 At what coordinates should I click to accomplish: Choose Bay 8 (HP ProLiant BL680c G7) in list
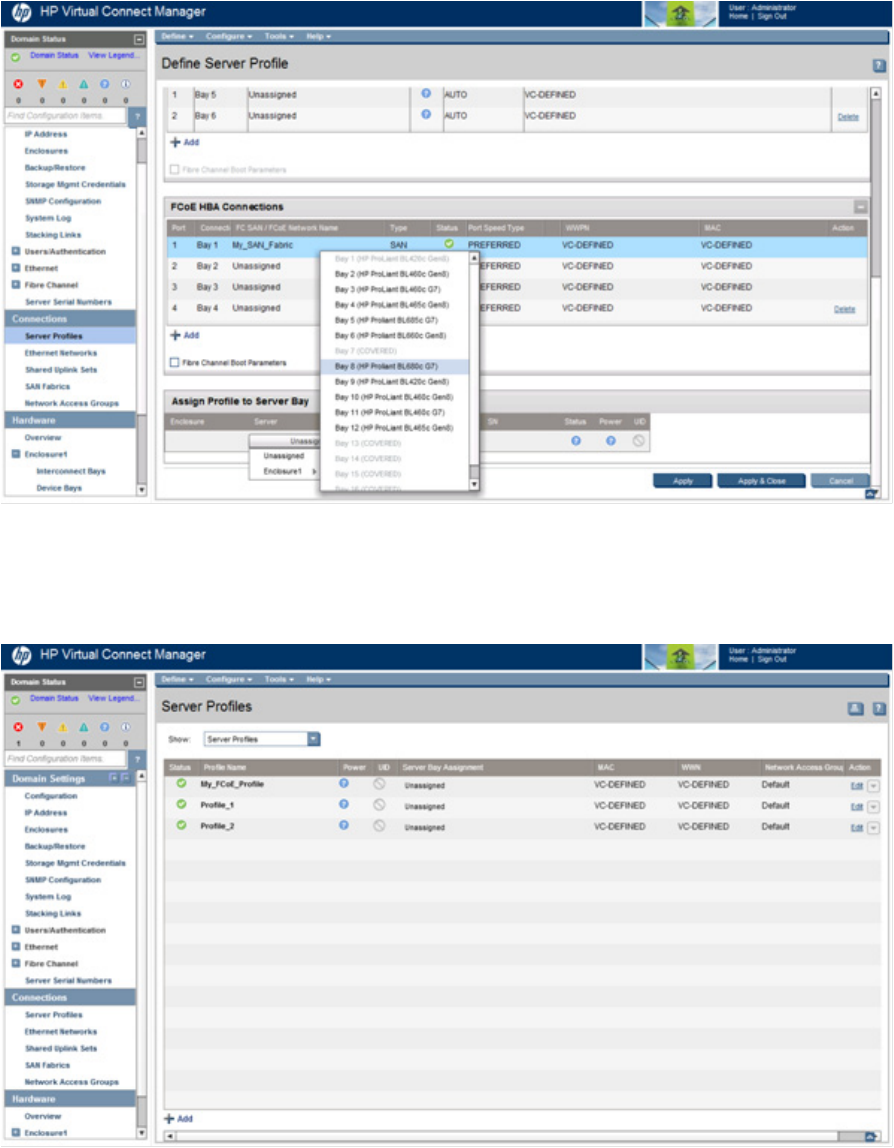[395, 366]
